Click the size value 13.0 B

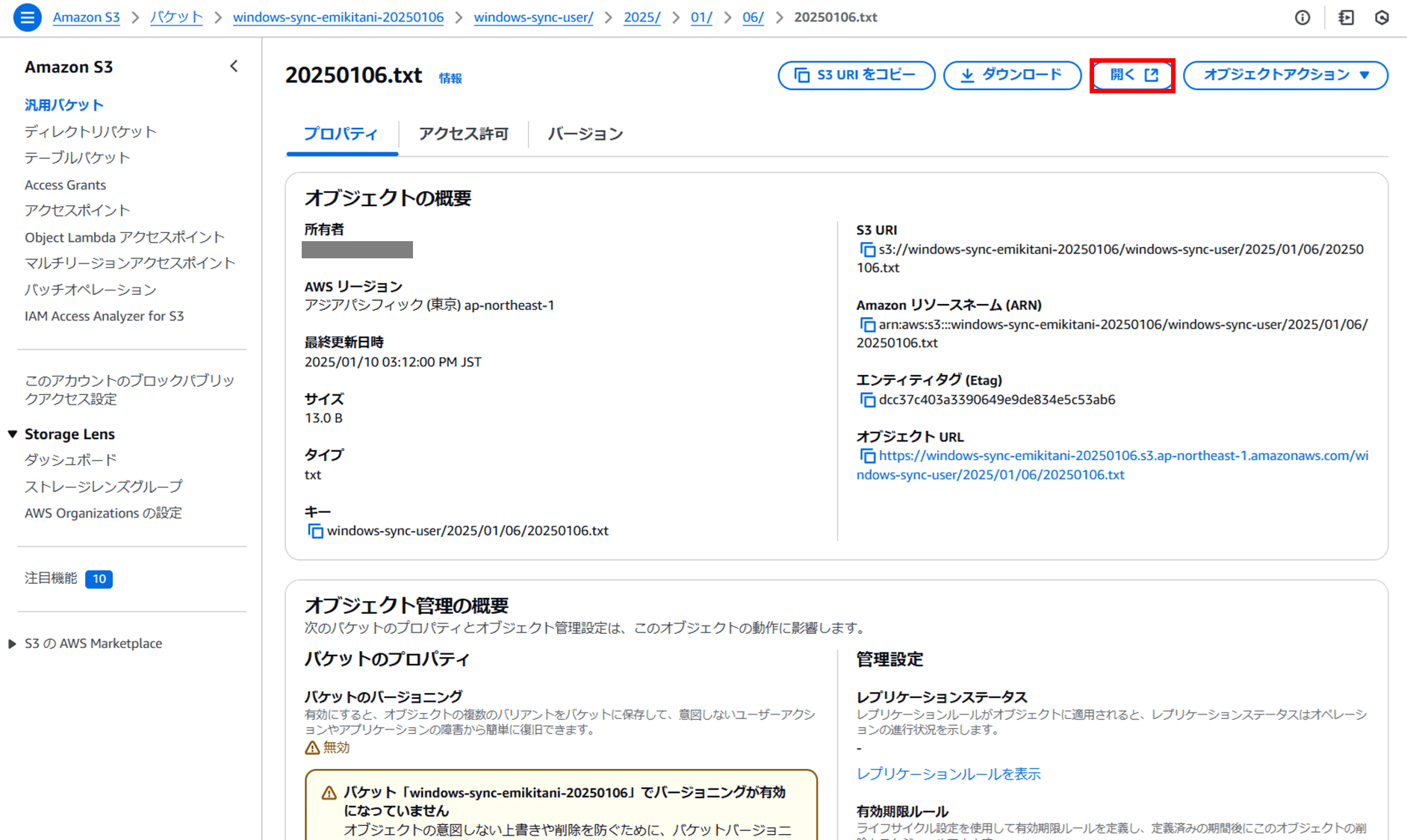pyautogui.click(x=323, y=418)
